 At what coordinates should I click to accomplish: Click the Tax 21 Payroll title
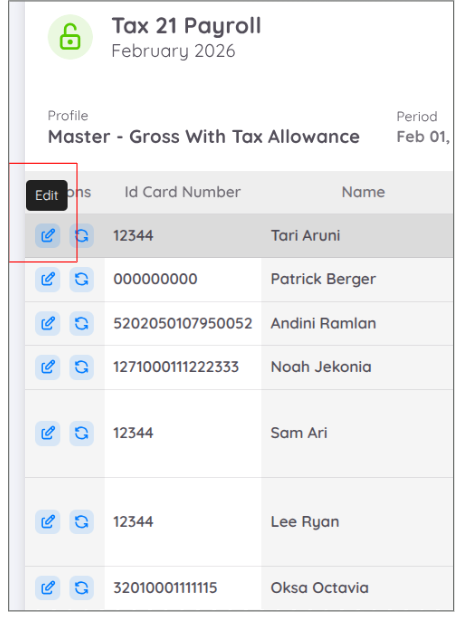186,26
